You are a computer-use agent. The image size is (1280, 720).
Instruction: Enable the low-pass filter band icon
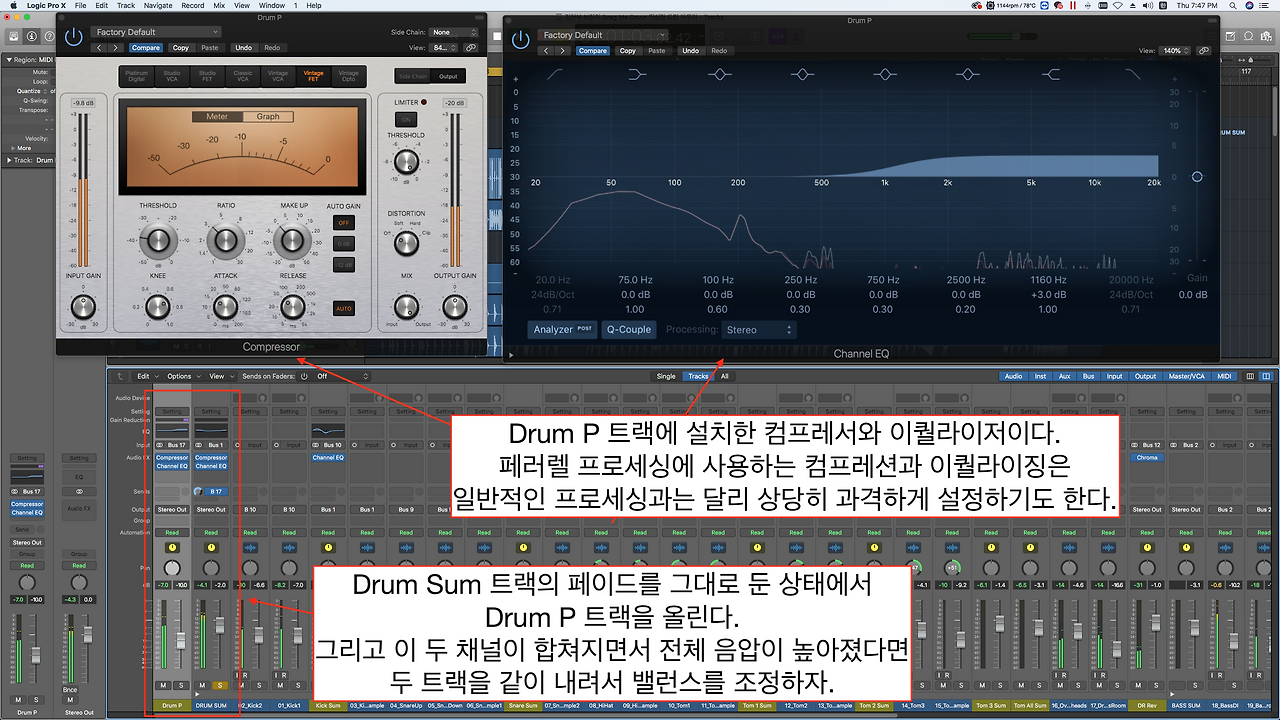click(x=1132, y=75)
